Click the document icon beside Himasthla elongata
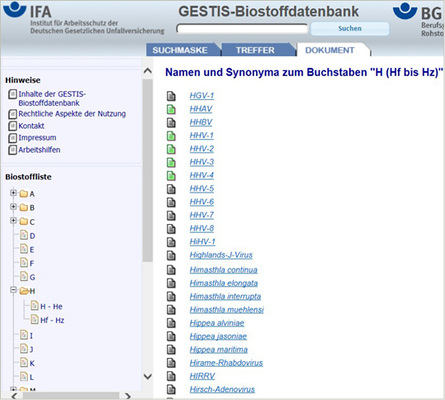445x400 pixels. pos(171,283)
